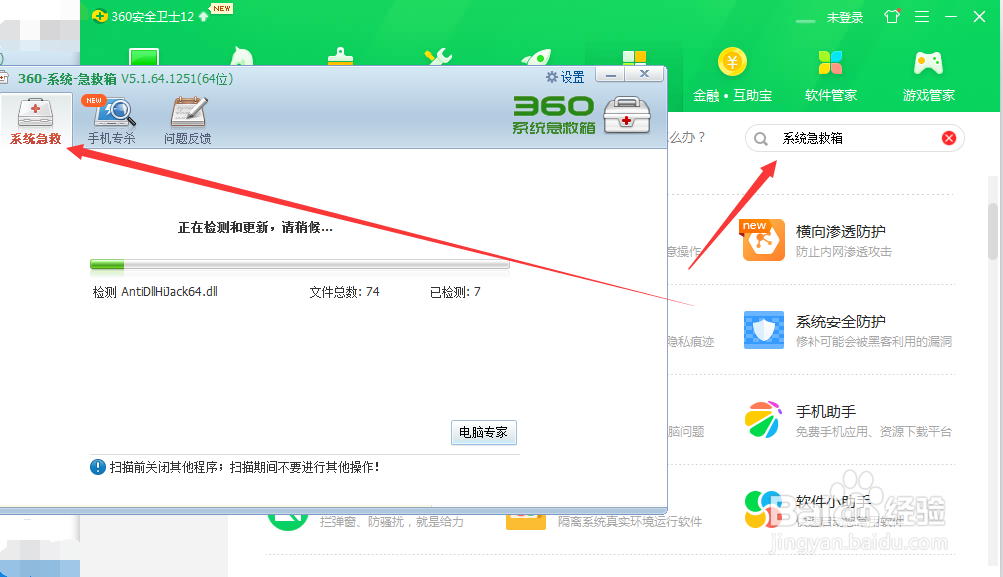Click the scan progress bar
Viewport: 1003px width, 577px height.
(x=299, y=264)
